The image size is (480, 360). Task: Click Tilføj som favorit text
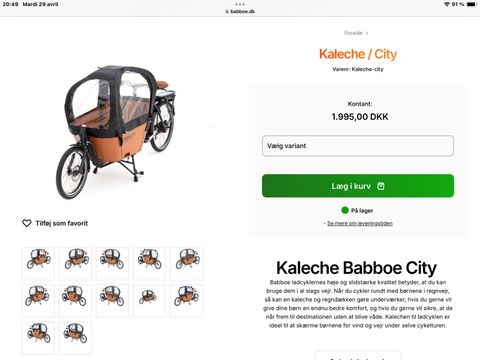point(62,223)
